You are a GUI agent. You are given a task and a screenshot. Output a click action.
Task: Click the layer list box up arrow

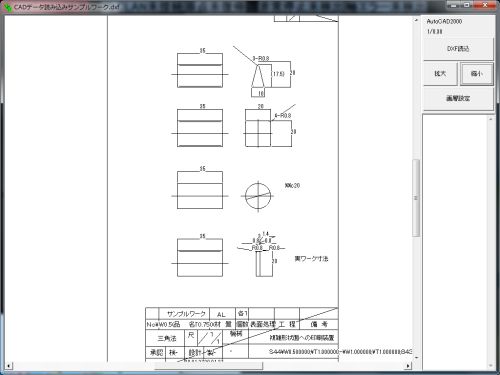coord(490,119)
